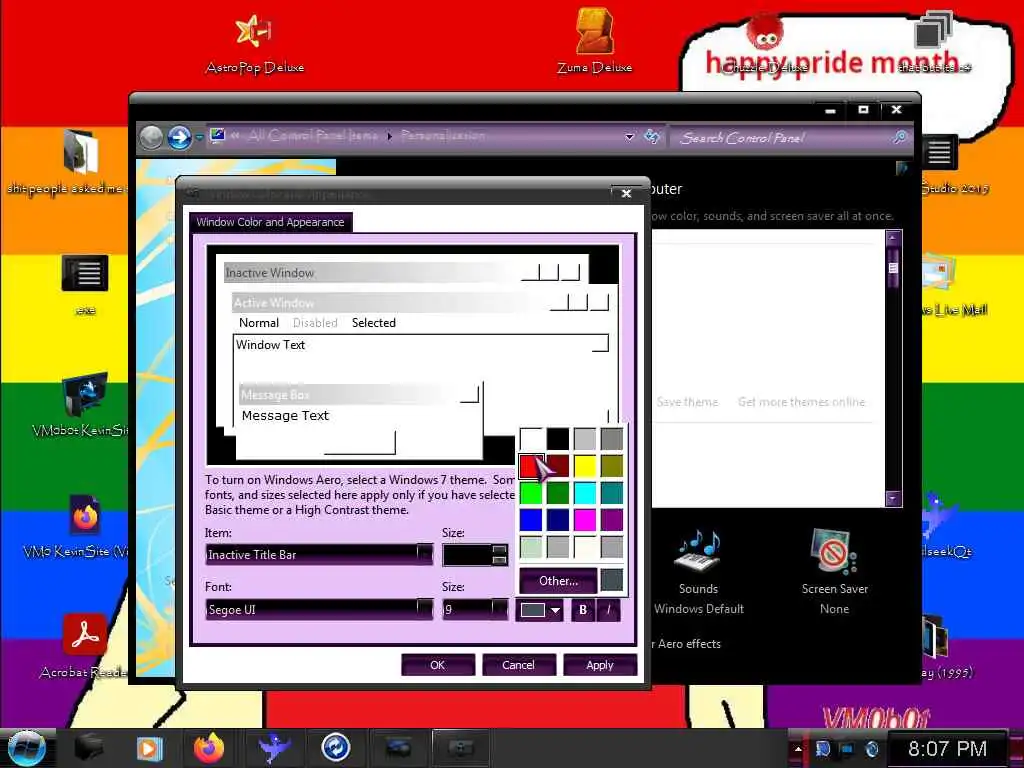Click Personalization breadcrumb in address bar

(x=443, y=136)
